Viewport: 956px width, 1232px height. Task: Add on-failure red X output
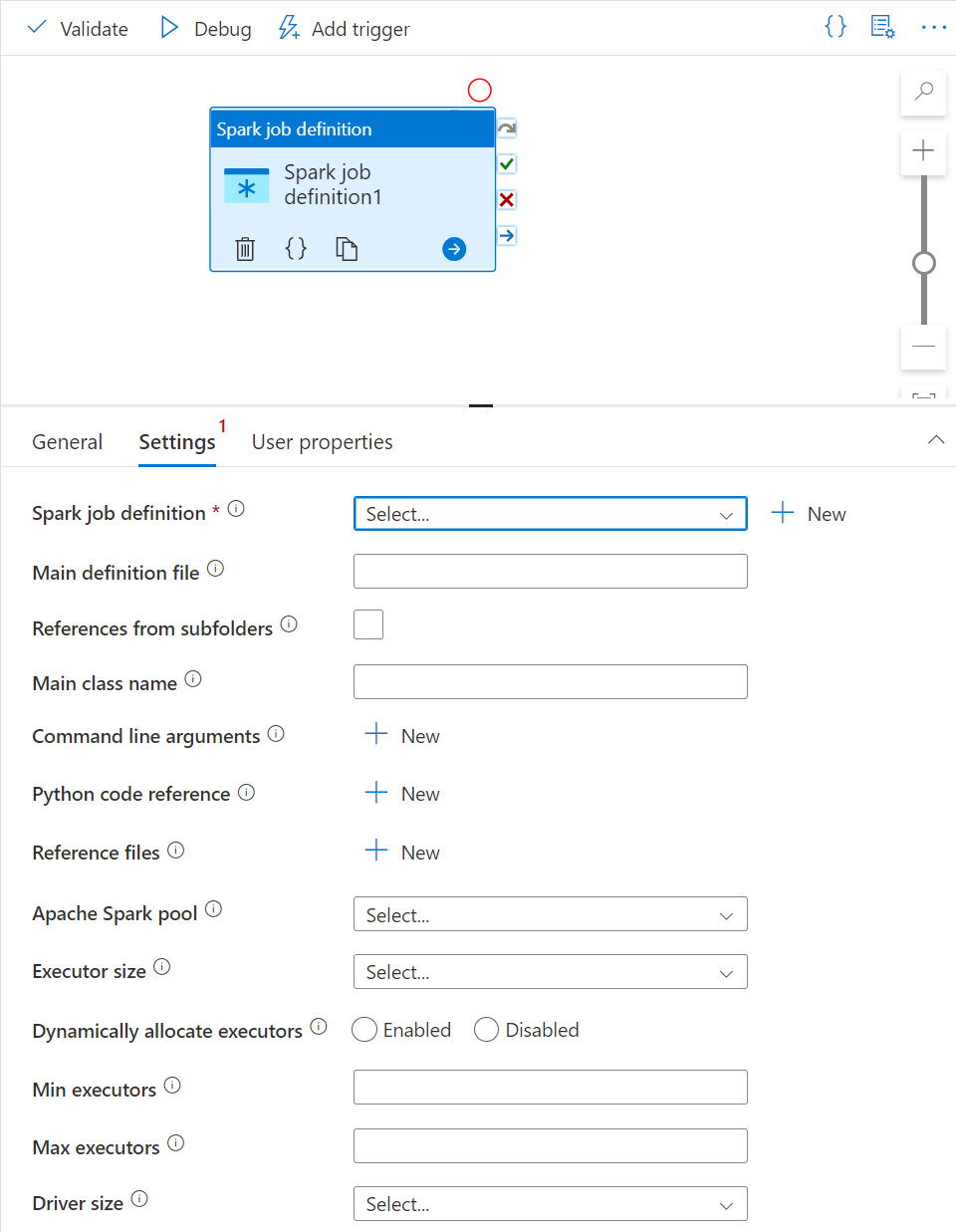507,200
